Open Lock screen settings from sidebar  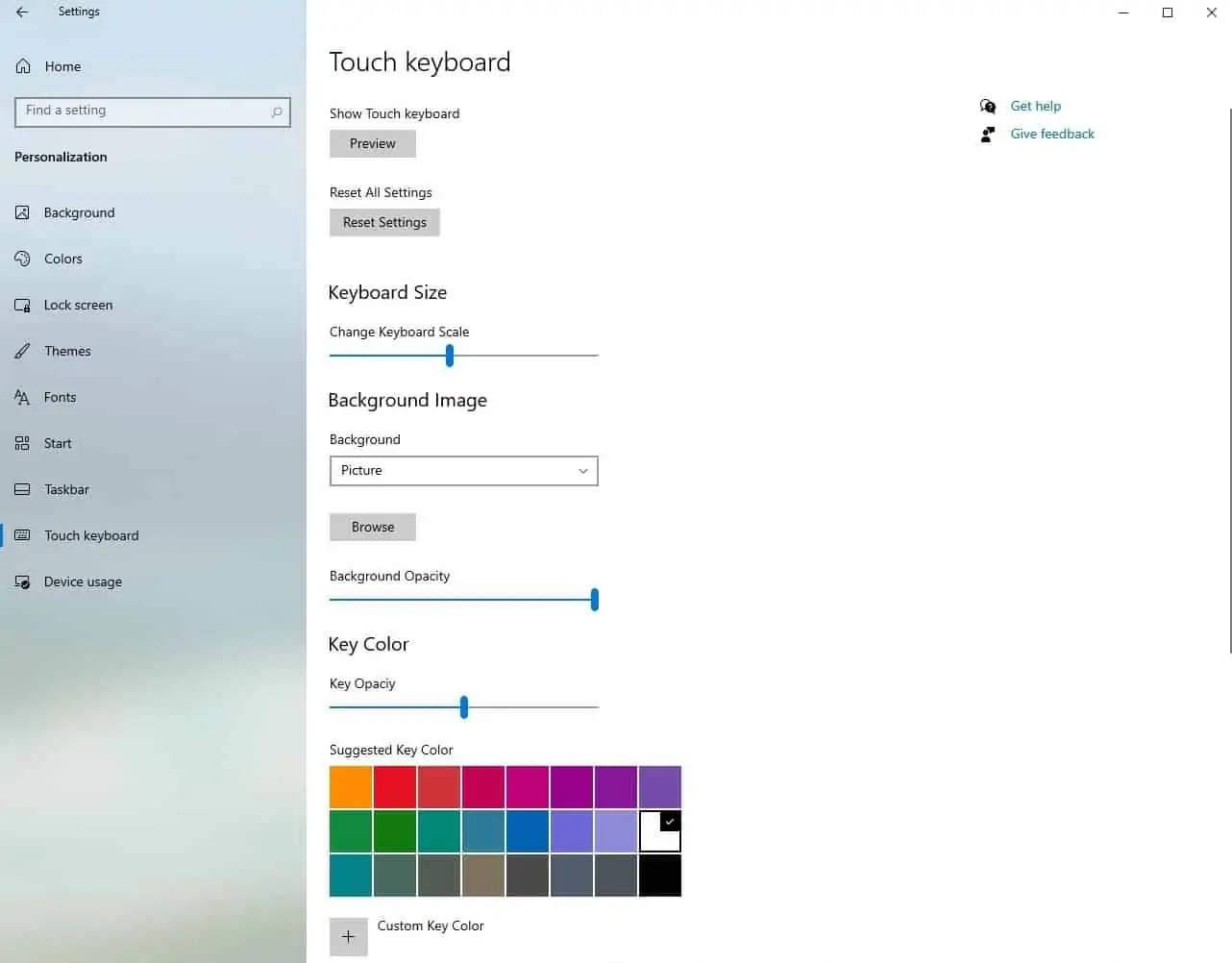tap(78, 305)
